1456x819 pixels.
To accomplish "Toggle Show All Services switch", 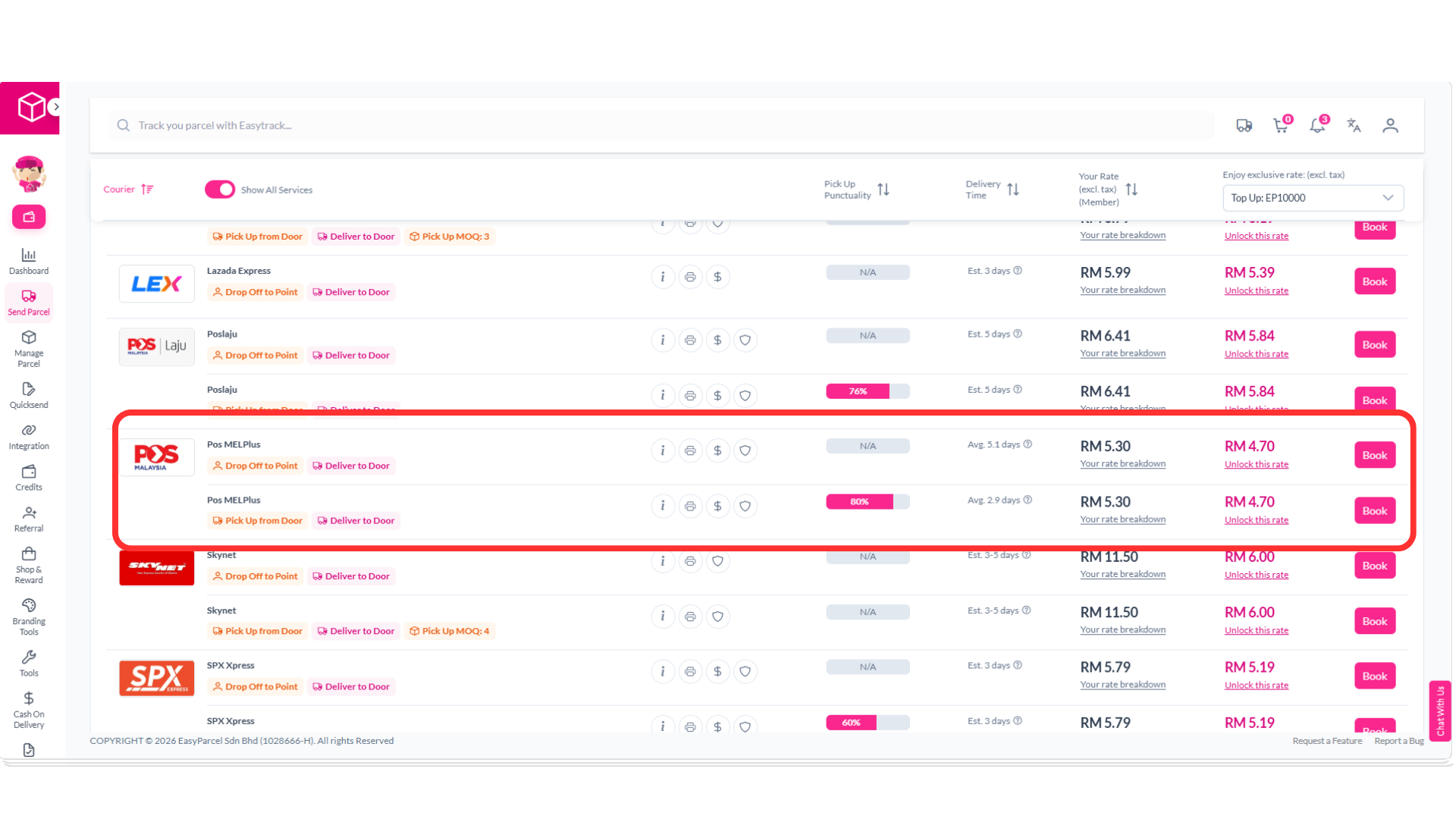I will [x=220, y=190].
